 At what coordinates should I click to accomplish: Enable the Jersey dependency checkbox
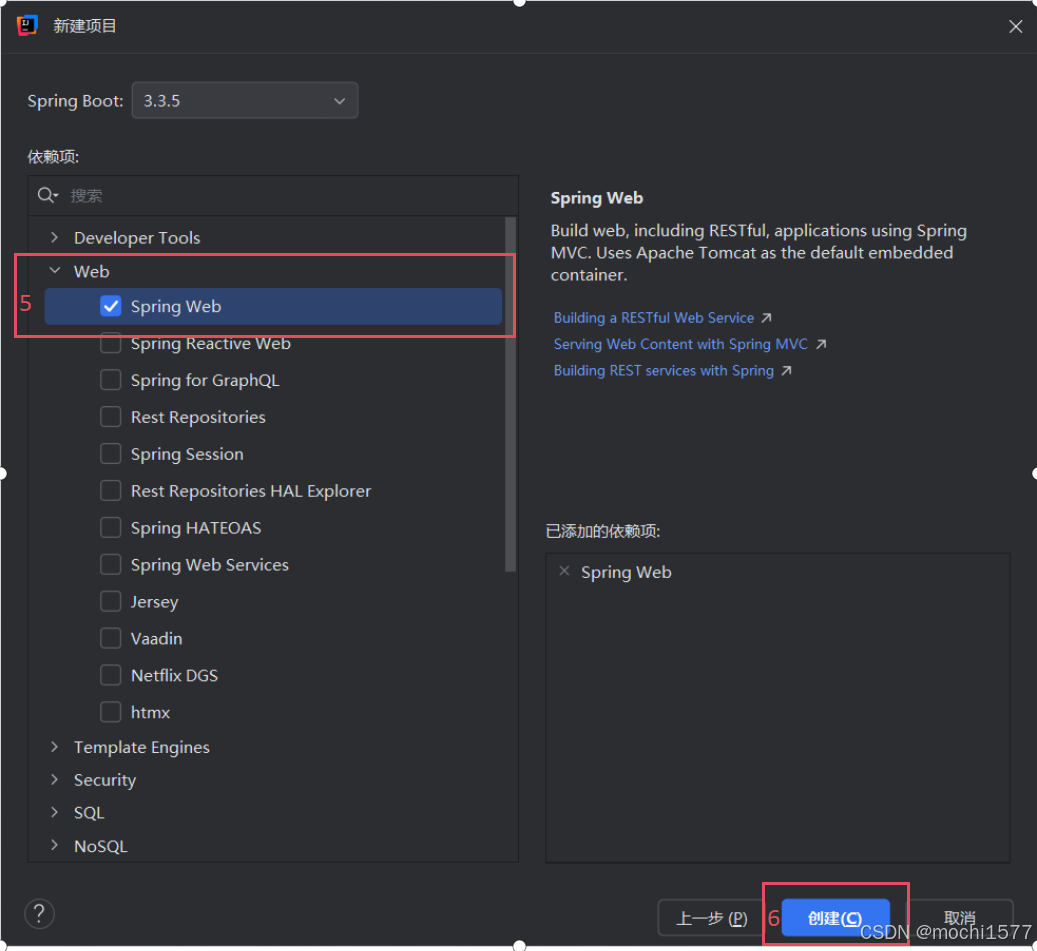point(110,602)
